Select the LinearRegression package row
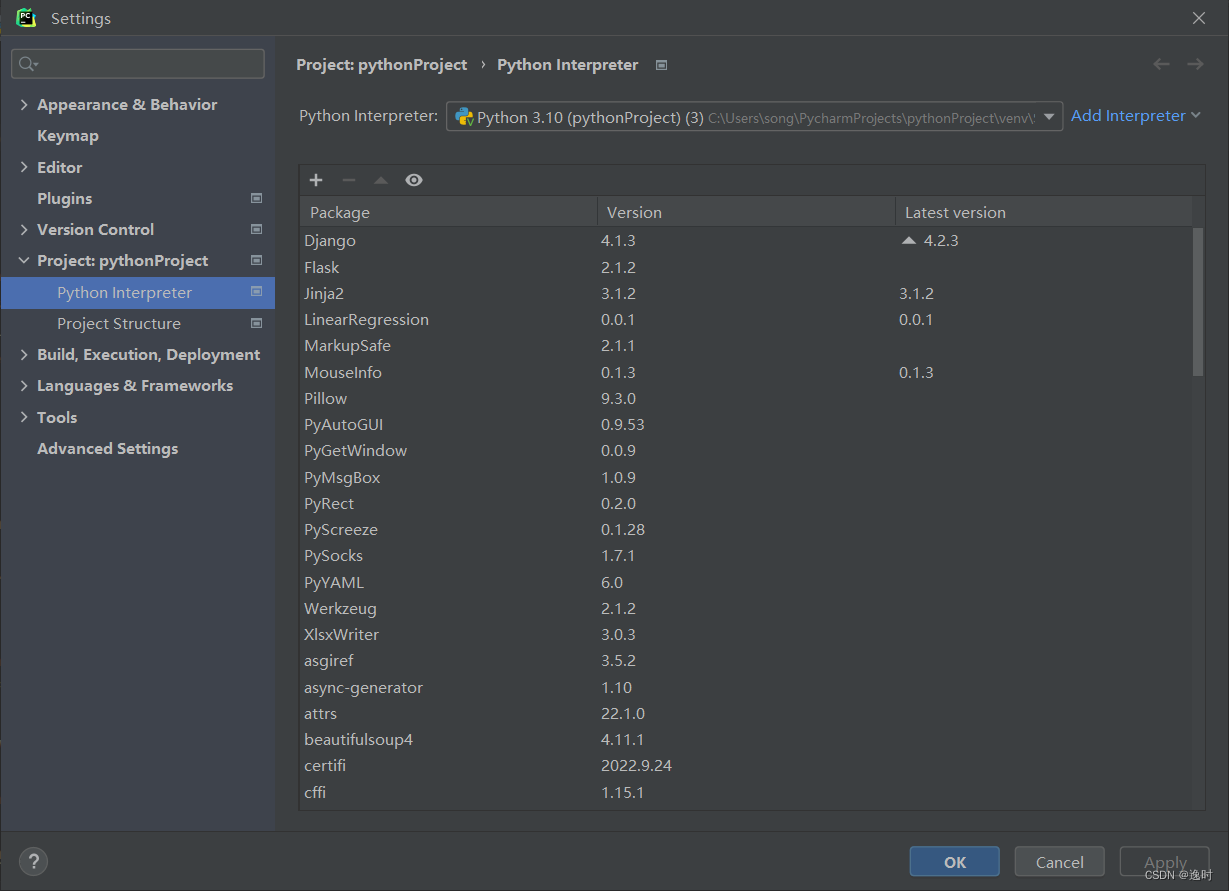The image size is (1229, 891). coord(746,319)
